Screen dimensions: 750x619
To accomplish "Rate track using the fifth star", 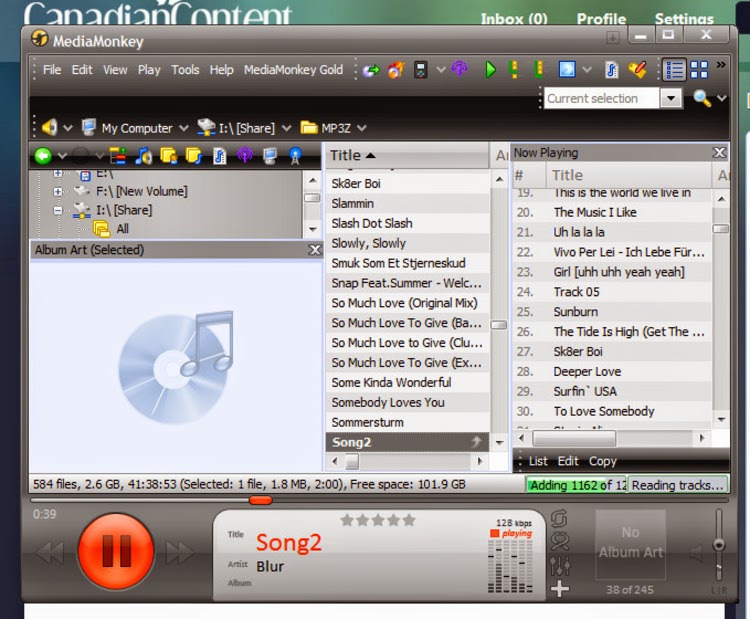I will pyautogui.click(x=409, y=520).
